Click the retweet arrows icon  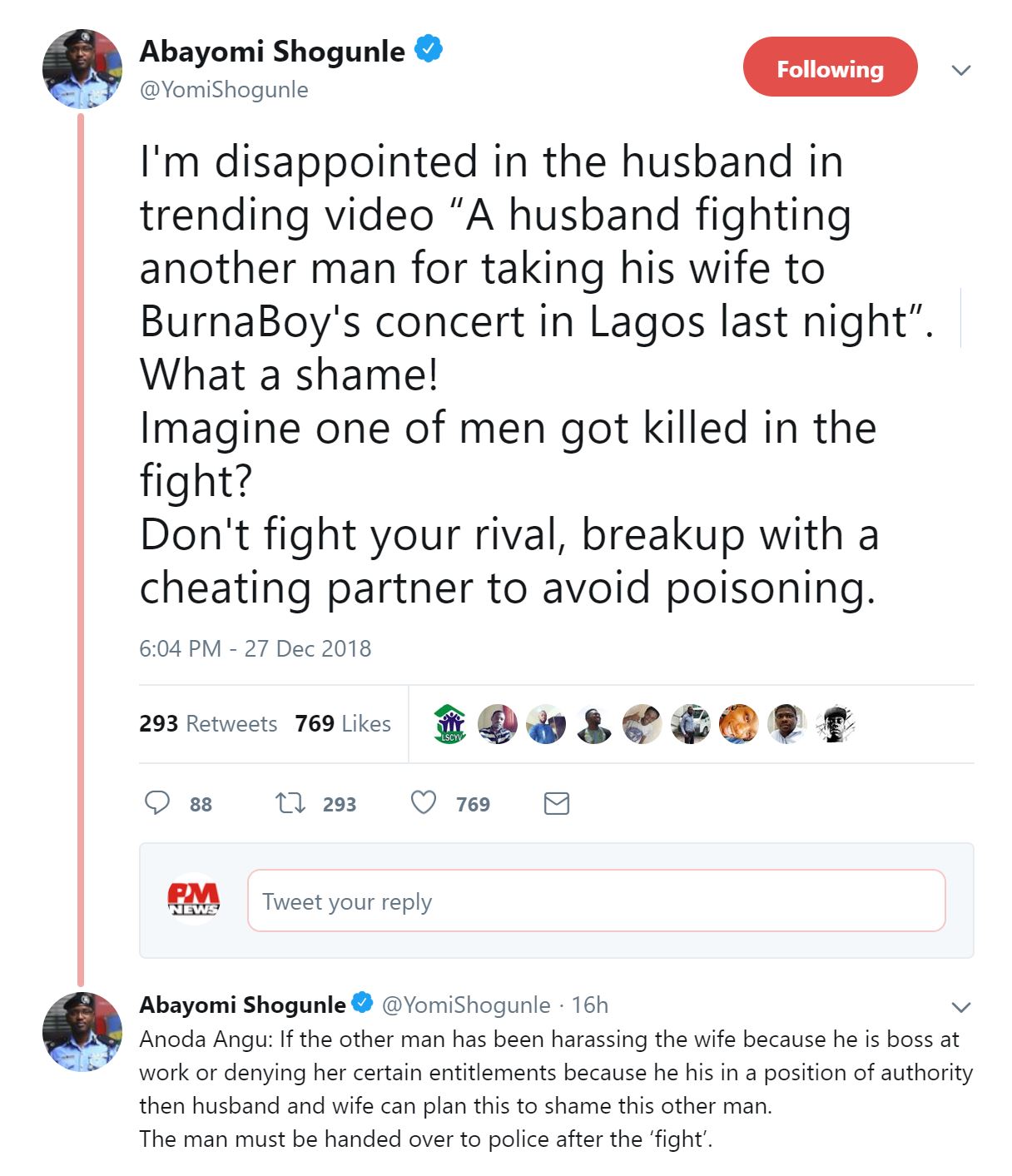(290, 803)
